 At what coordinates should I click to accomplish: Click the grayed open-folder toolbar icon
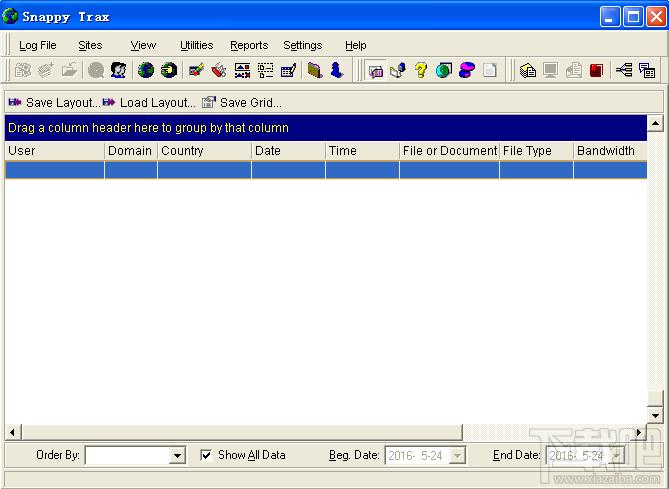(x=69, y=70)
